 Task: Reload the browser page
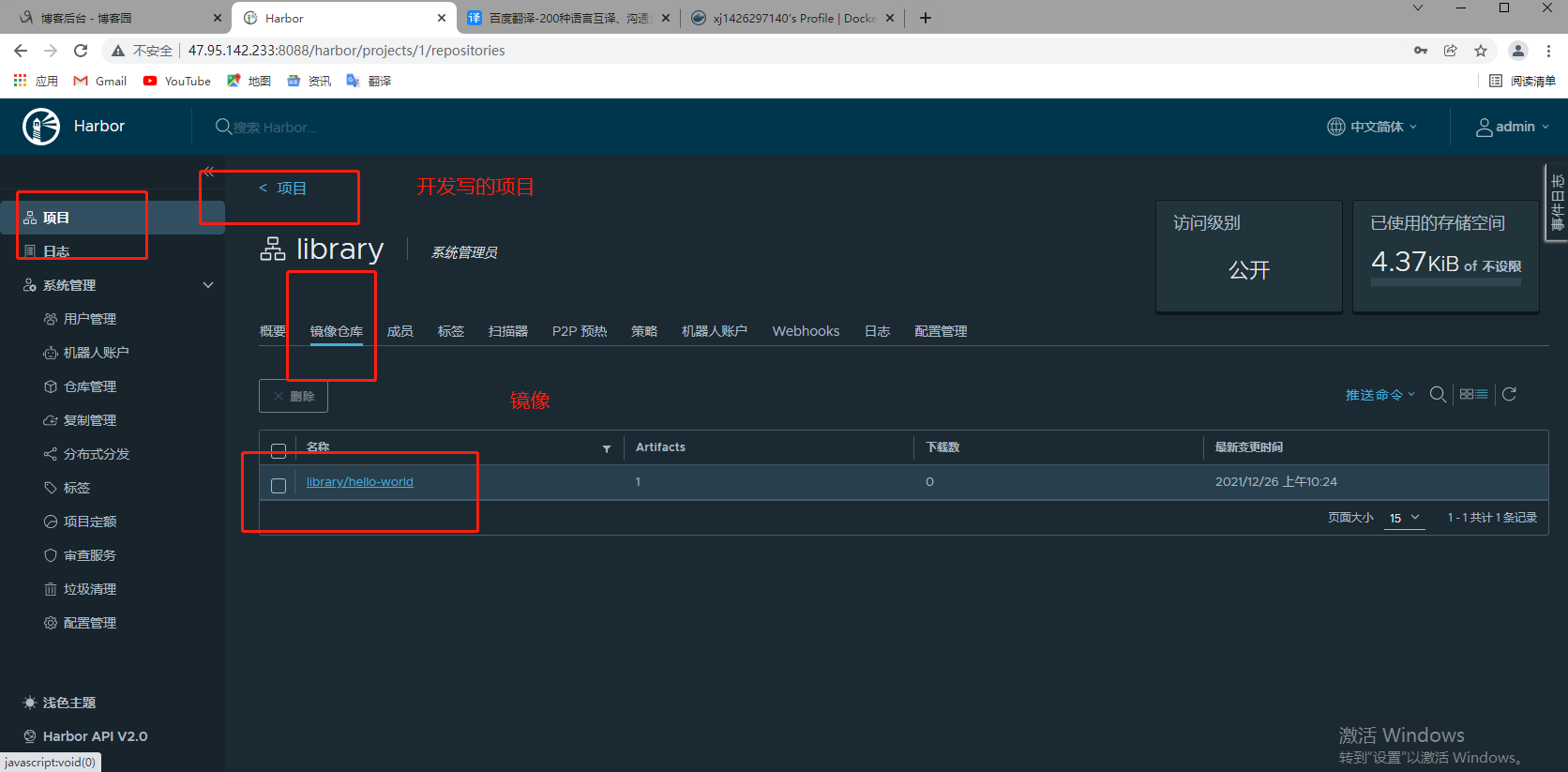81,51
